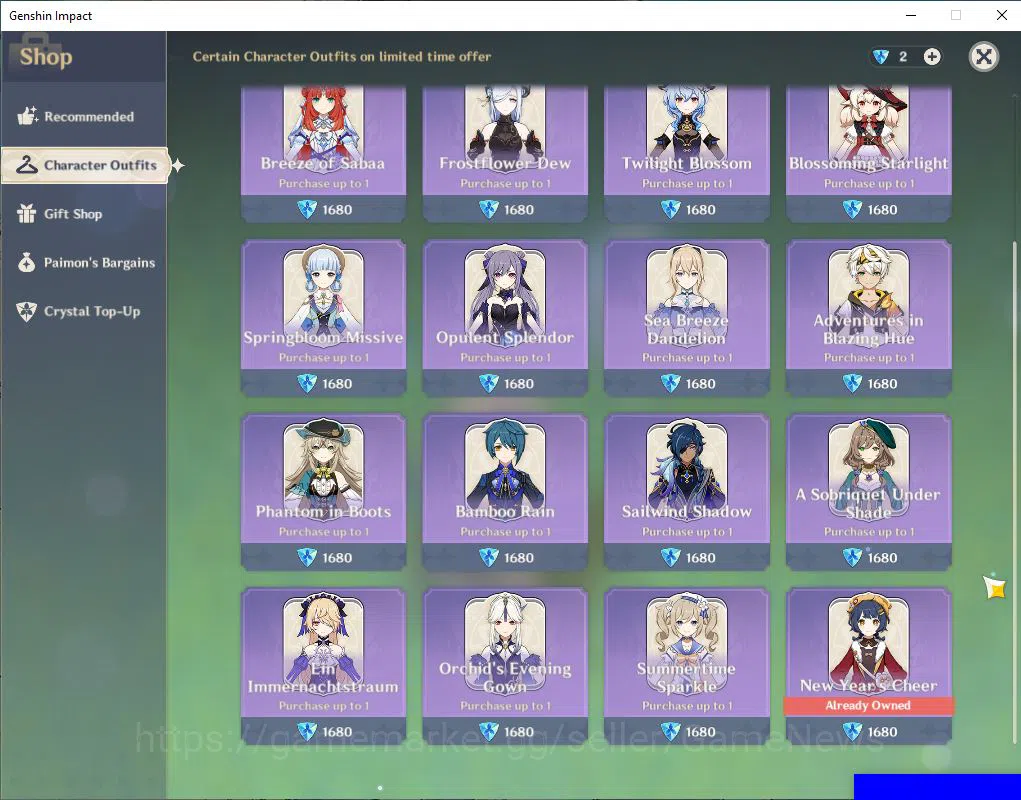Maximize the Genshin Impact window
Image resolution: width=1021 pixels, height=800 pixels.
click(x=956, y=15)
